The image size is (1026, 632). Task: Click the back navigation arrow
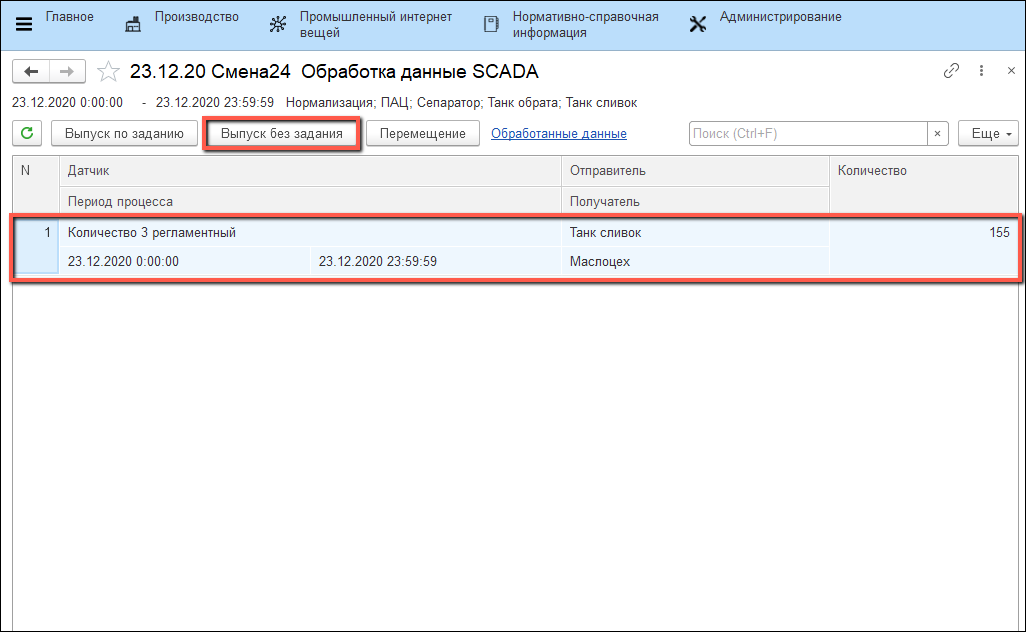click(x=31, y=71)
